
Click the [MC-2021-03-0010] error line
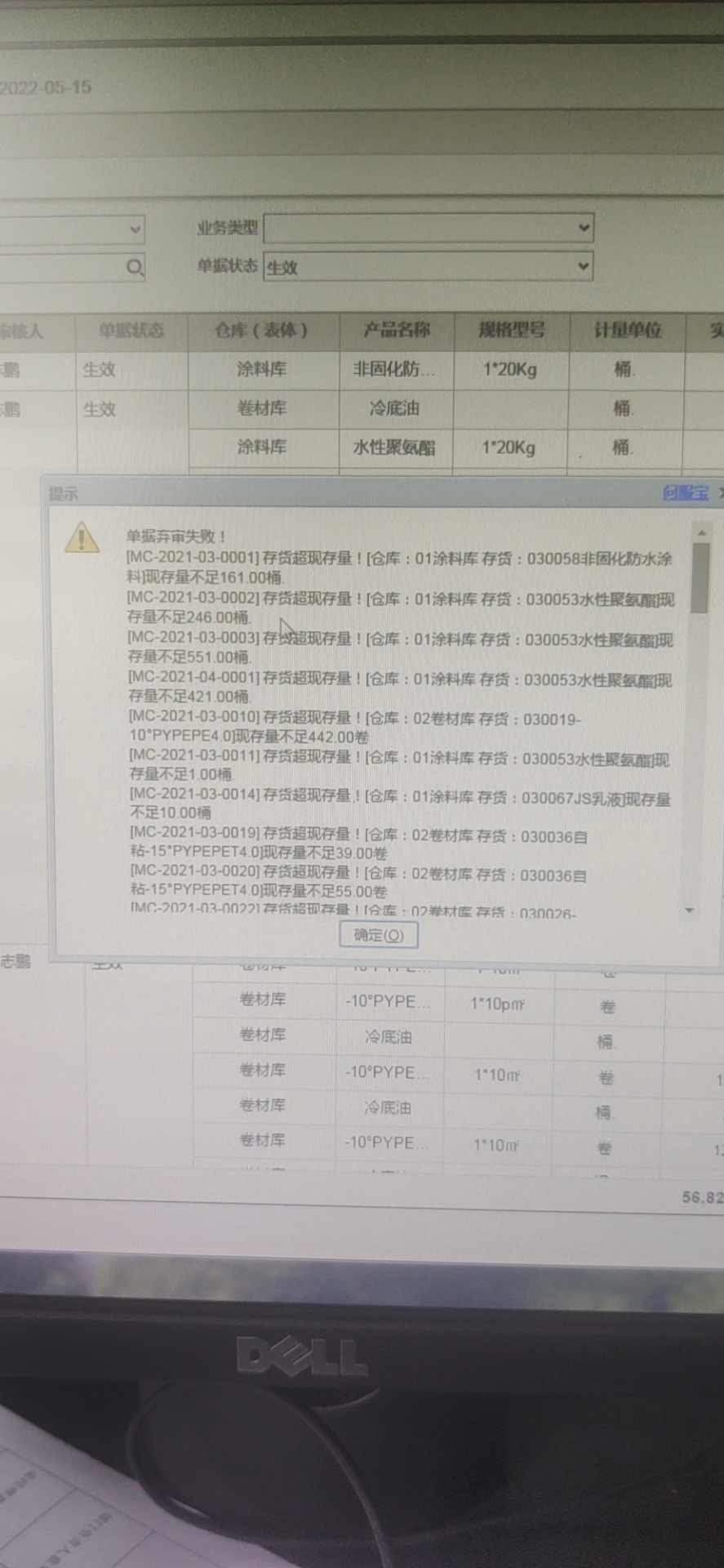point(356,727)
